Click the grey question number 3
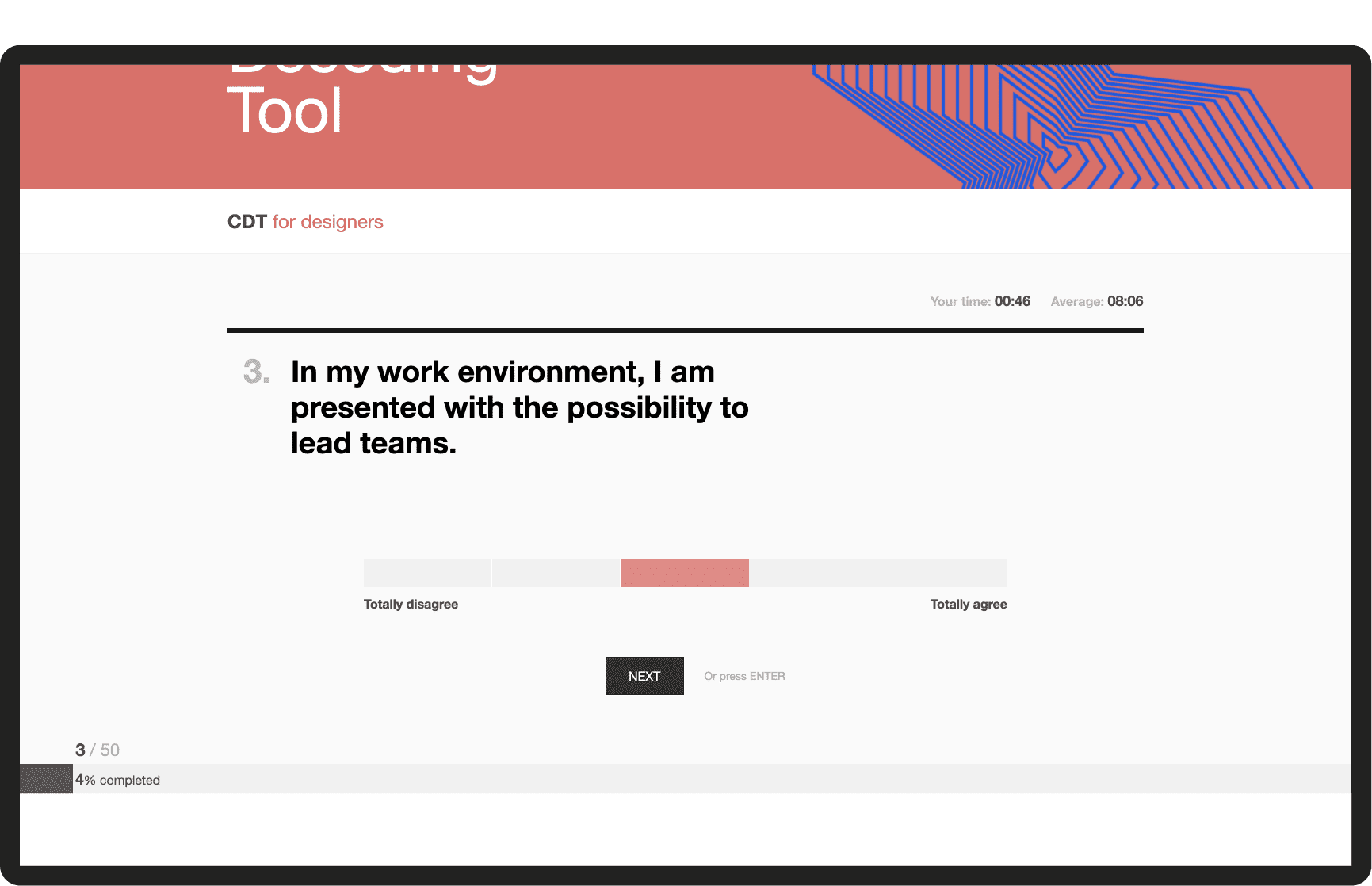Image resolution: width=1372 pixels, height=886 pixels. pyautogui.click(x=256, y=372)
